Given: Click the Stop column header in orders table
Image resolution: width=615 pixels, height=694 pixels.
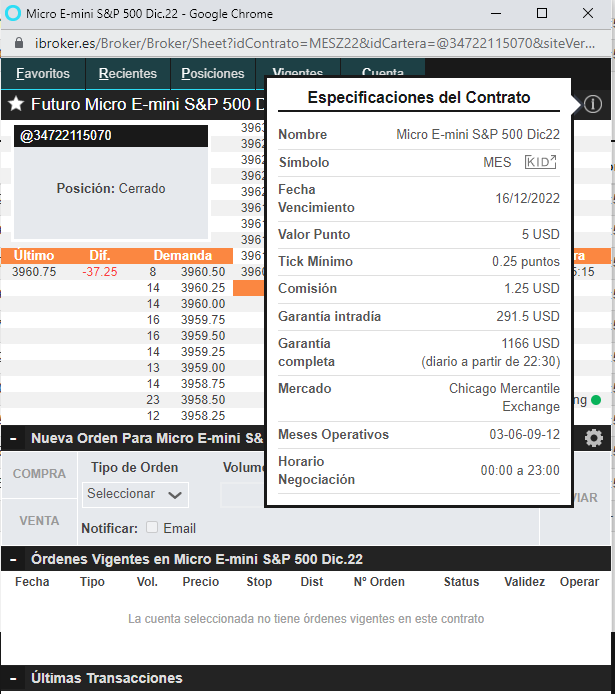Looking at the screenshot, I should point(259,582).
